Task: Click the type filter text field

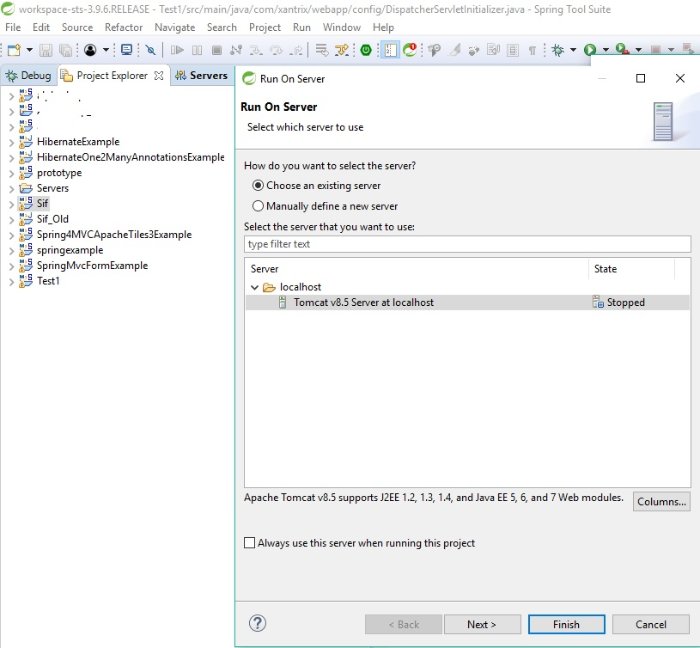Action: (x=467, y=244)
